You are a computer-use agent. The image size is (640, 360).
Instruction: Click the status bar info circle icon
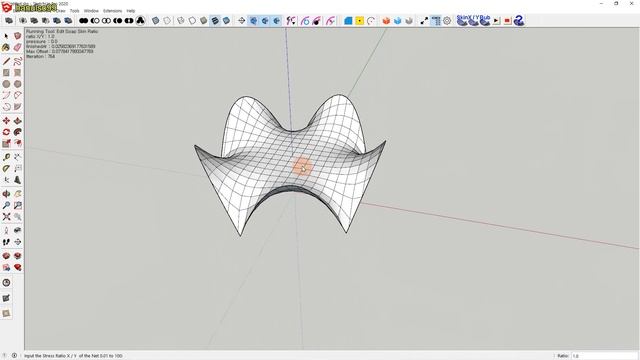coord(14,356)
